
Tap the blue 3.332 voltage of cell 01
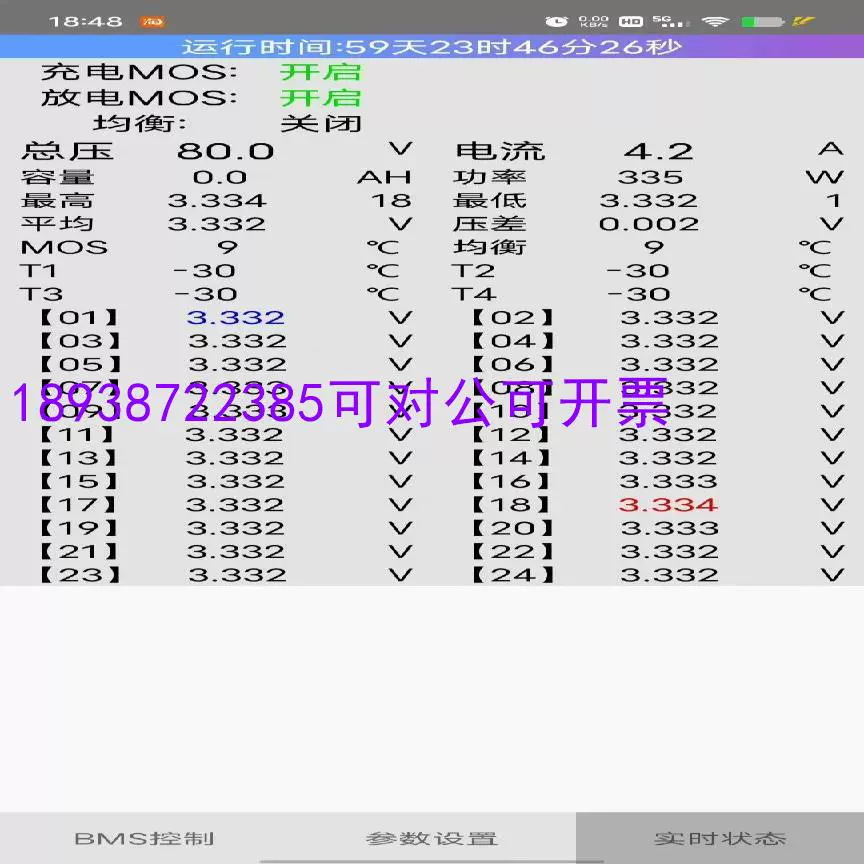point(236,317)
